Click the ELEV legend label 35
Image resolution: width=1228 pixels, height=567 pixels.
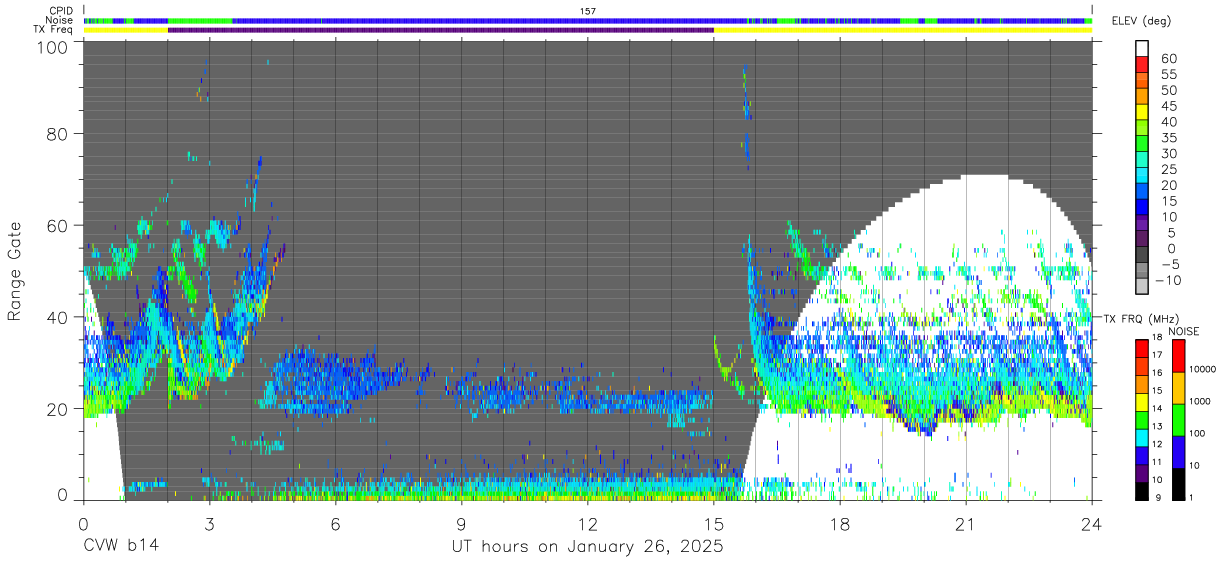(x=1169, y=137)
